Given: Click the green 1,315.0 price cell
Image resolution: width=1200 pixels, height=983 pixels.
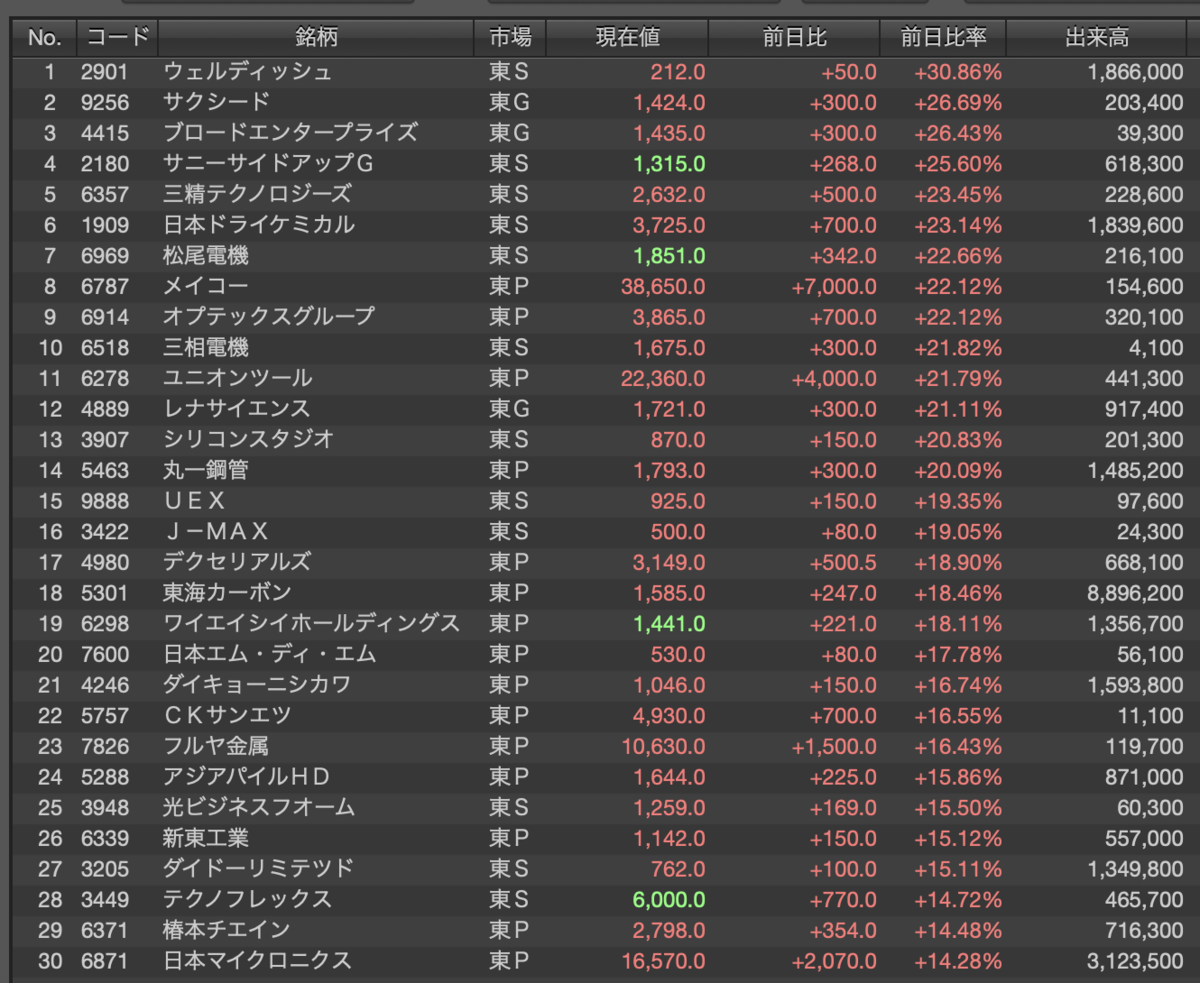Looking at the screenshot, I should coord(669,163).
